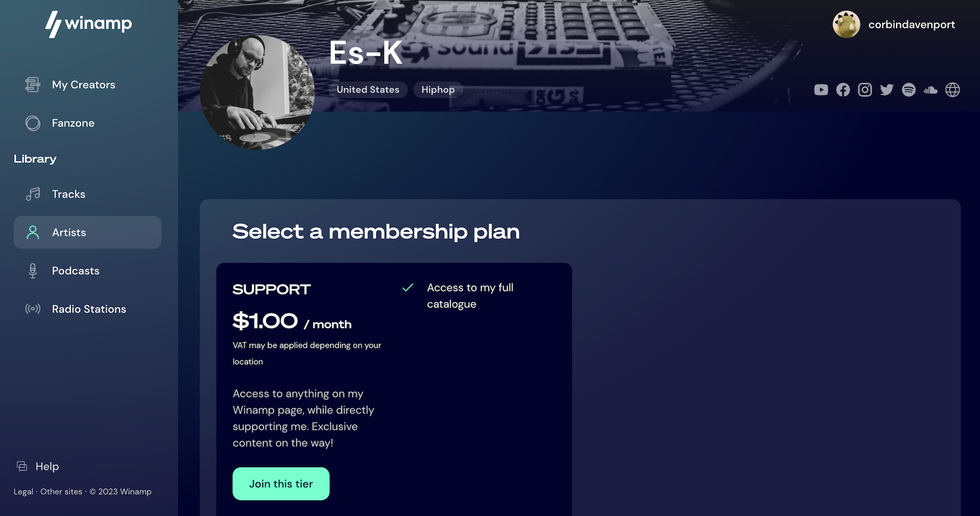Go to the Fanzone section
This screenshot has height=516, width=980.
coord(73,123)
